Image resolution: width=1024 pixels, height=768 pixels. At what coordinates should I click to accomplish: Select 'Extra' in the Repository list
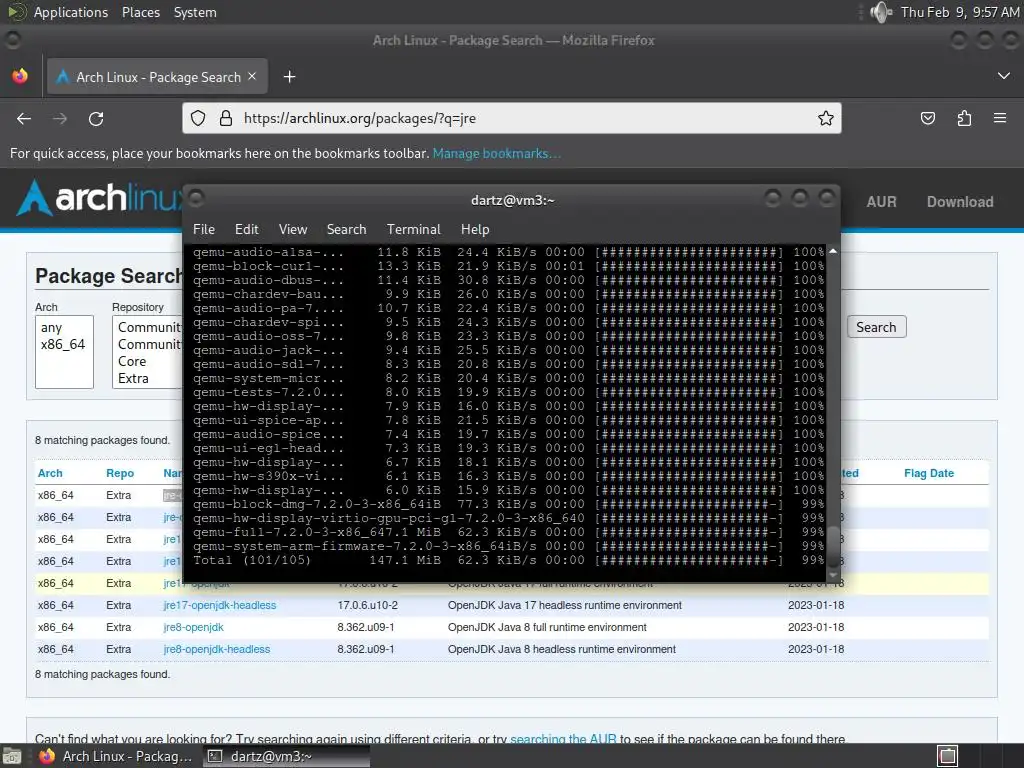[x=133, y=378]
